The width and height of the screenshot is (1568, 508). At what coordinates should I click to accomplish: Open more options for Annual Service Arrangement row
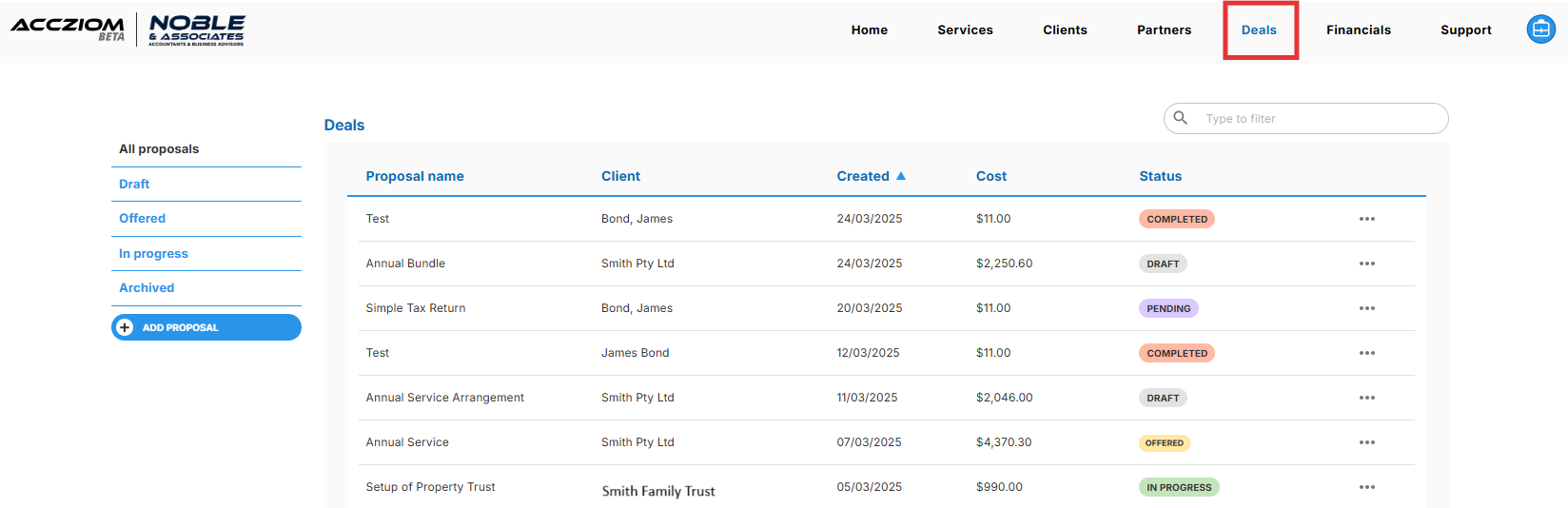pyautogui.click(x=1367, y=398)
